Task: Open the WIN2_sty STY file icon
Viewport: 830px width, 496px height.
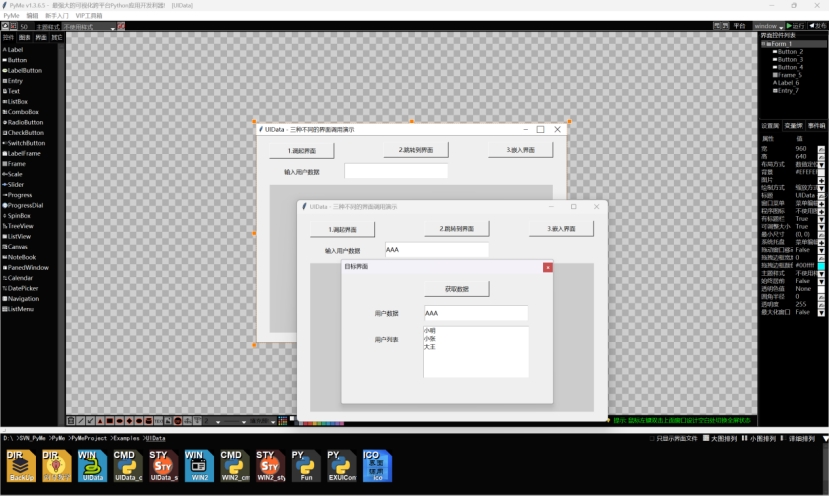Action: tap(270, 466)
